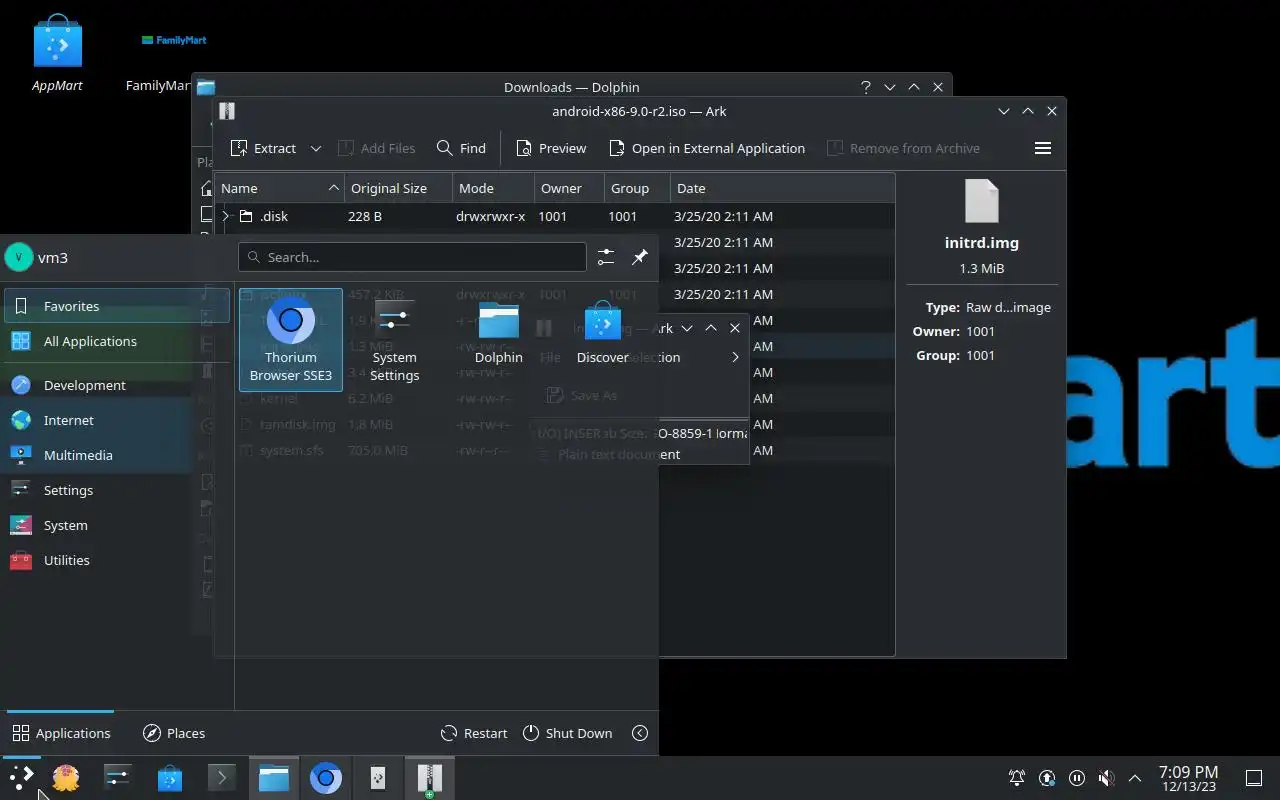This screenshot has height=800, width=1280.
Task: Sort by Name column header
Action: [x=280, y=188]
